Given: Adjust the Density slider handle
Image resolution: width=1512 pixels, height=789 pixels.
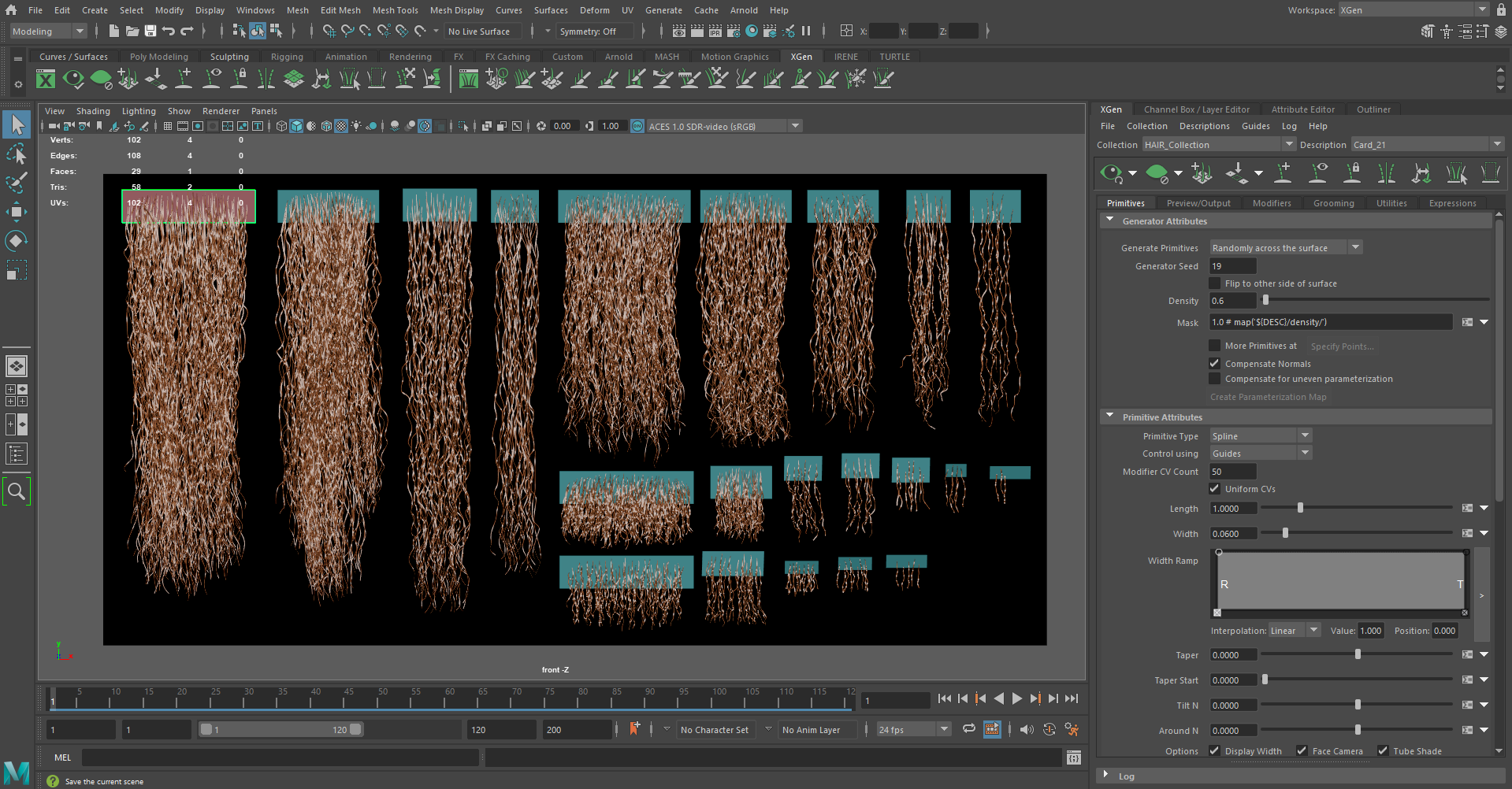Looking at the screenshot, I should click(x=1265, y=301).
